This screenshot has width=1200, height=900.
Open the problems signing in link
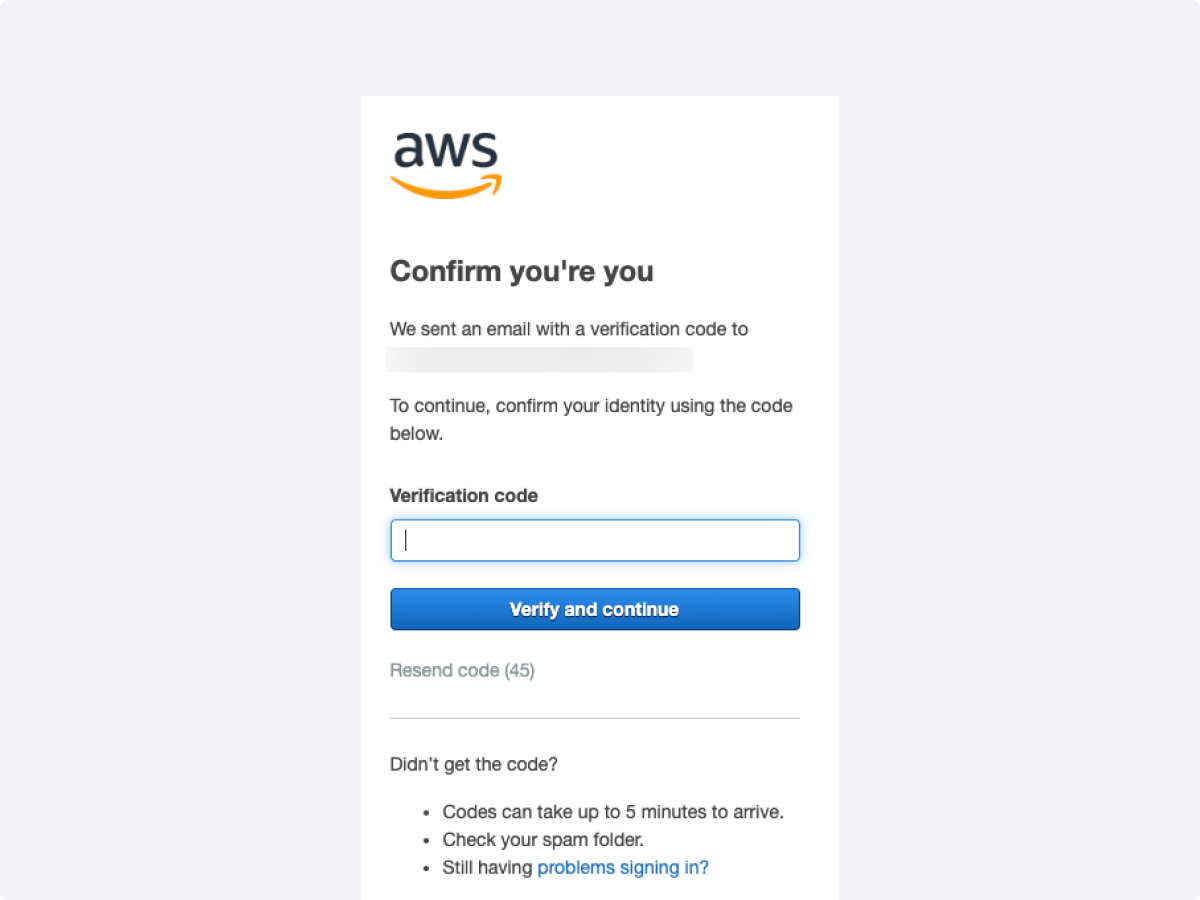pos(622,867)
